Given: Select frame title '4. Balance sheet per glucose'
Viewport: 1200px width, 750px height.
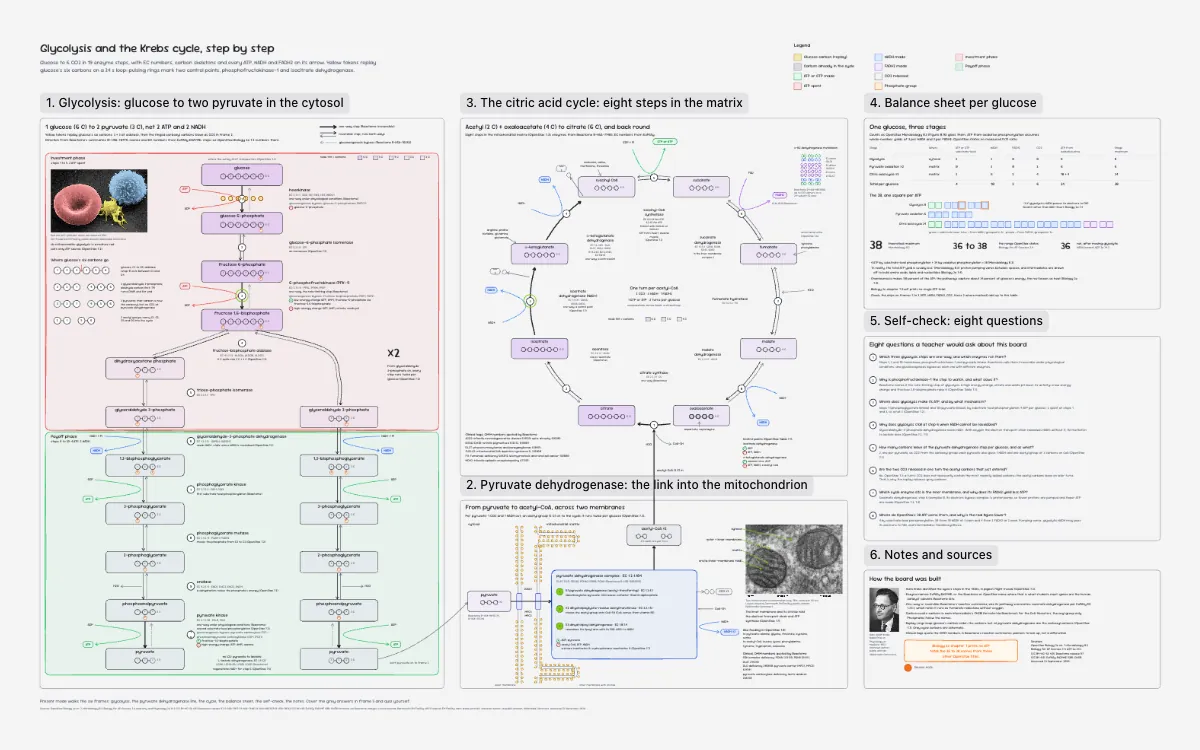Looking at the screenshot, I should tap(952, 102).
